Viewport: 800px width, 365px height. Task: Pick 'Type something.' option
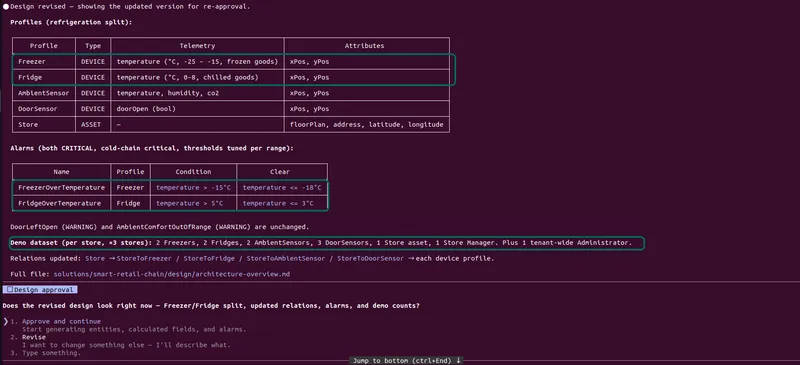tap(51, 353)
